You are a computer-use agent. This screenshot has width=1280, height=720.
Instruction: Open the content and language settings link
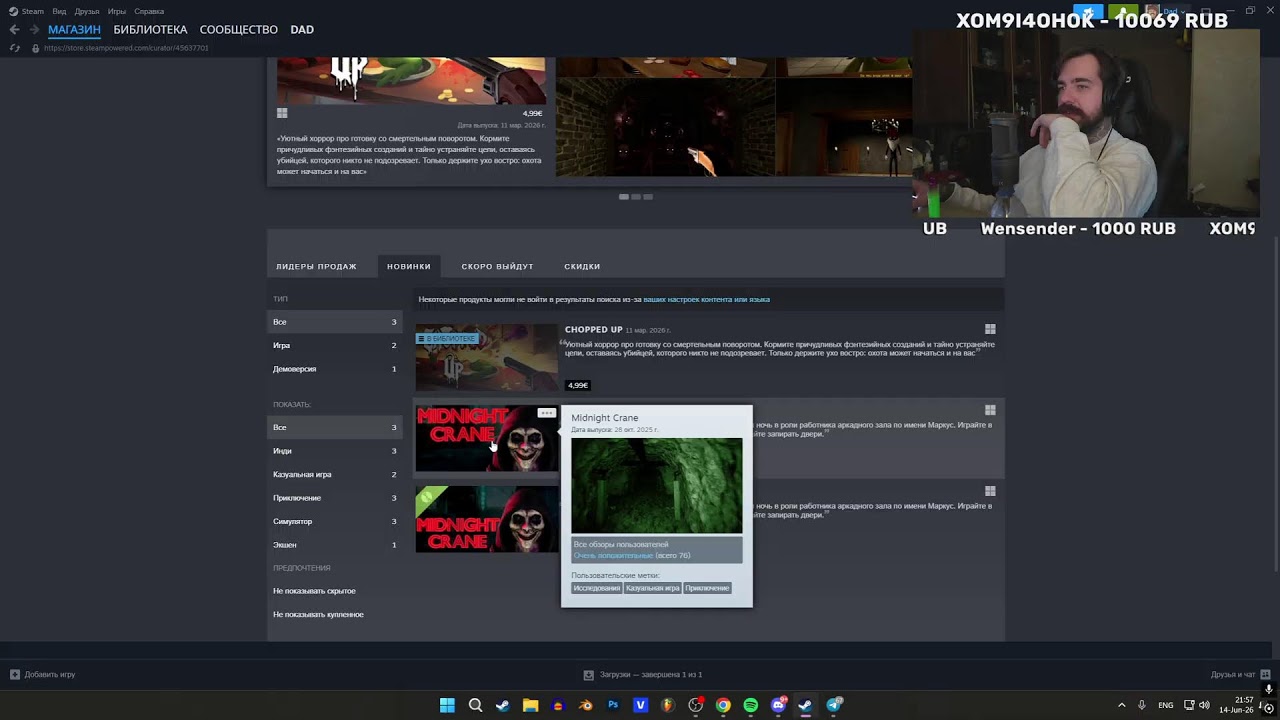706,299
